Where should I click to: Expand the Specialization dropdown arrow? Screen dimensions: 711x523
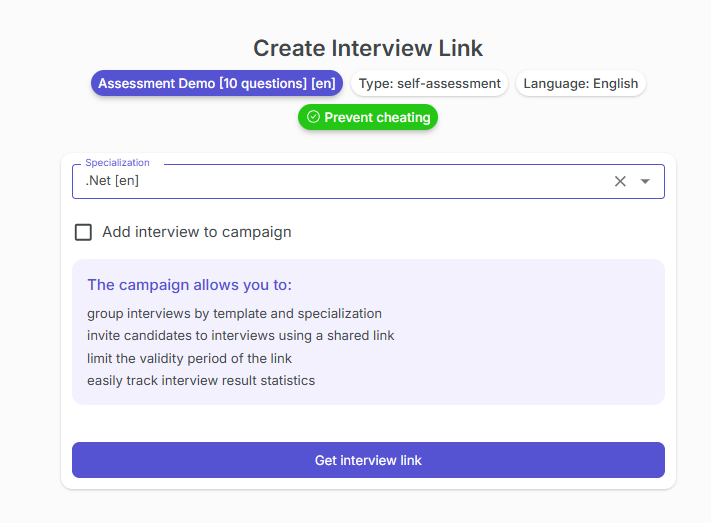[645, 181]
